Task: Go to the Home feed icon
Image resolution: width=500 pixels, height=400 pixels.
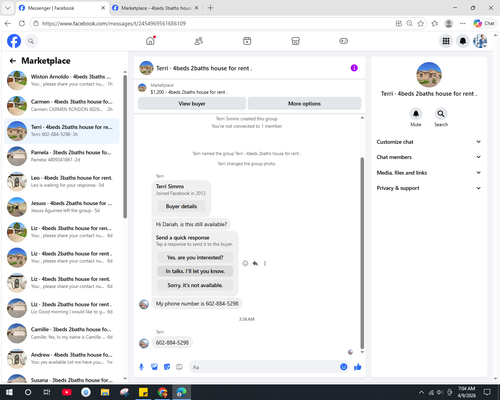Action: click(150, 41)
